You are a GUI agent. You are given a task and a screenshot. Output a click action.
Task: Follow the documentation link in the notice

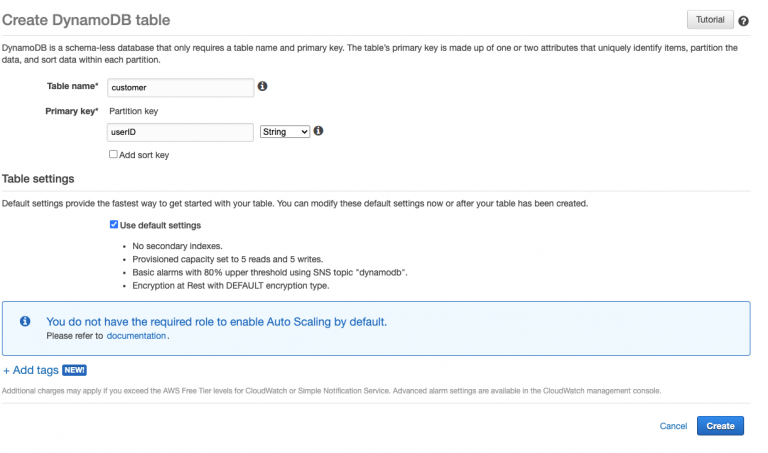[x=136, y=337]
